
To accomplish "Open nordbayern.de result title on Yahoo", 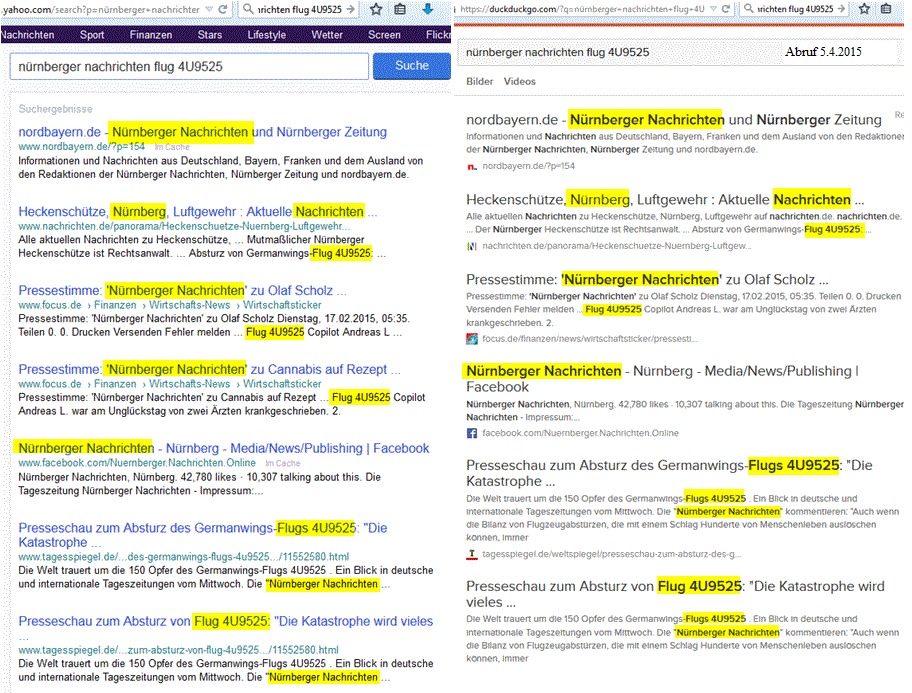I will (202, 132).
